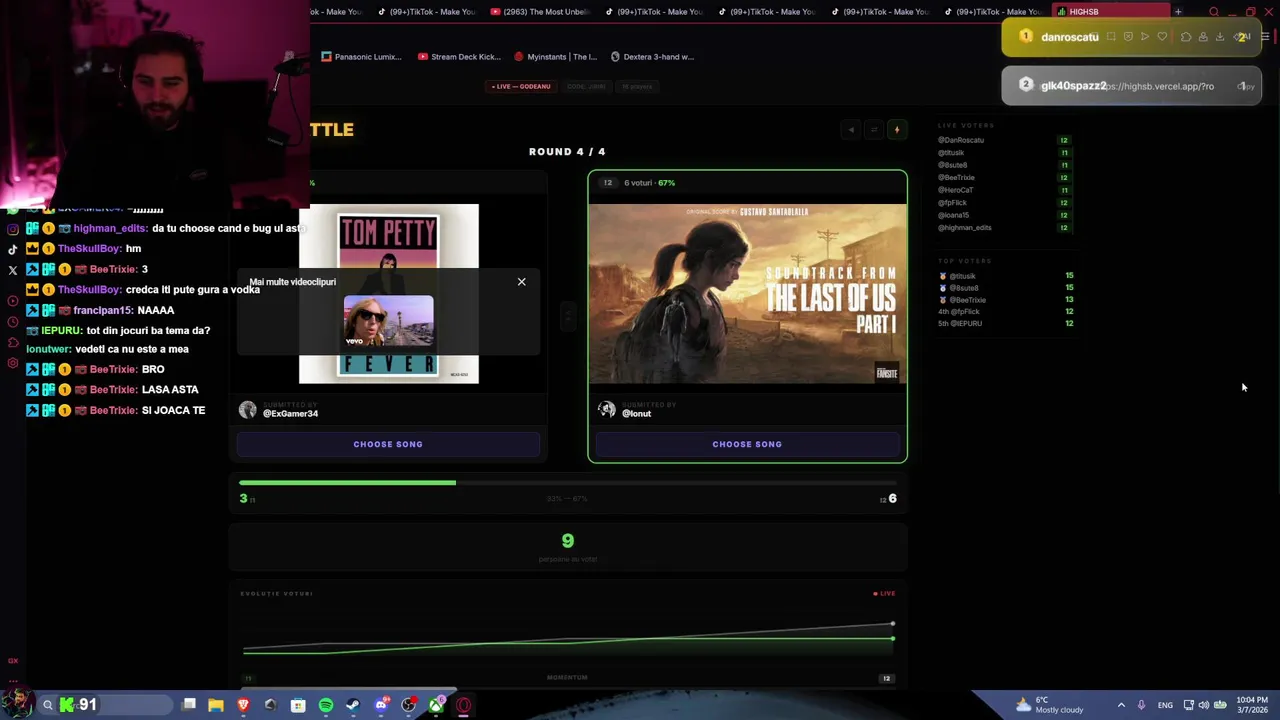
Task: Click the snapshot icon in browser toolbar
Action: coord(1111,37)
